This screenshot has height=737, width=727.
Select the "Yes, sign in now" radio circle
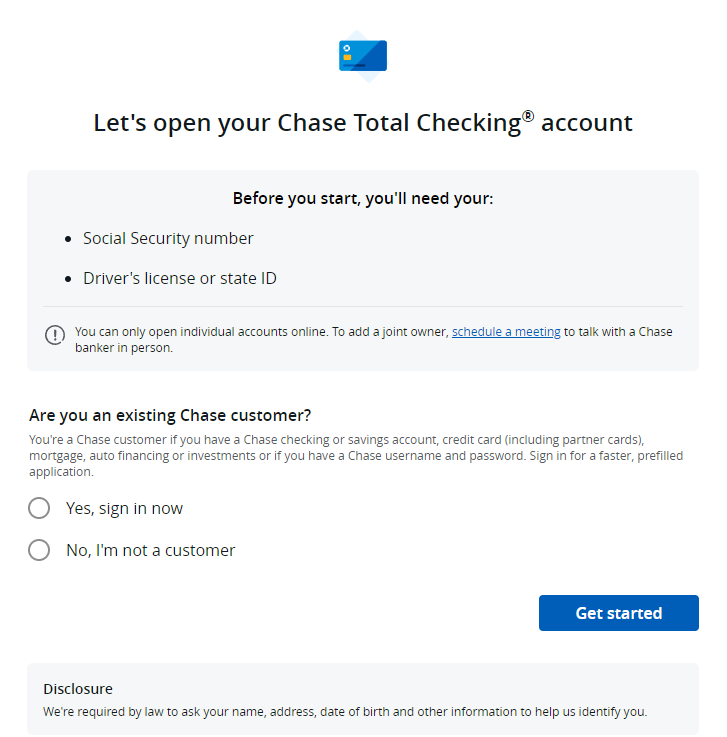pyautogui.click(x=39, y=508)
